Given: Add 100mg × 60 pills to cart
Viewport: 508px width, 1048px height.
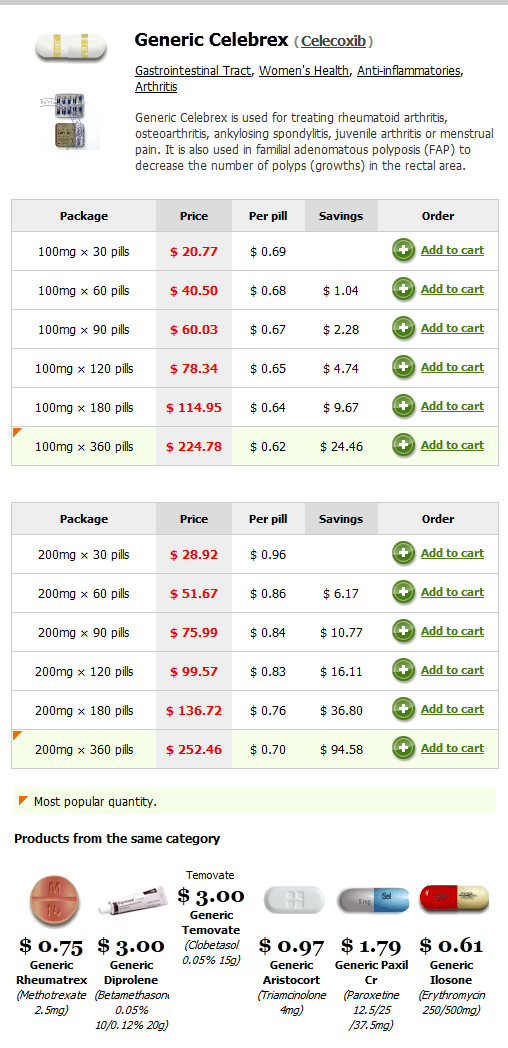Looking at the screenshot, I should click(x=453, y=289).
